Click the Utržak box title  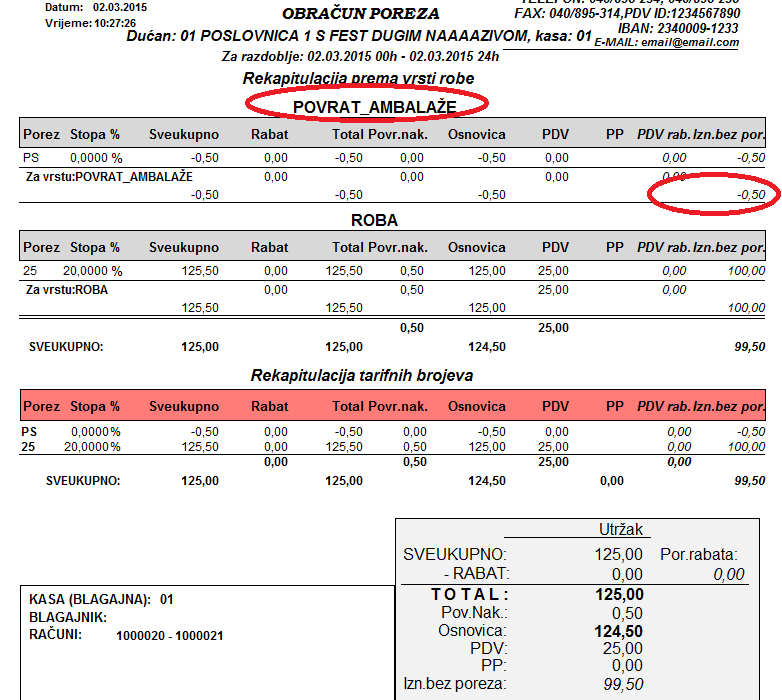coord(620,529)
